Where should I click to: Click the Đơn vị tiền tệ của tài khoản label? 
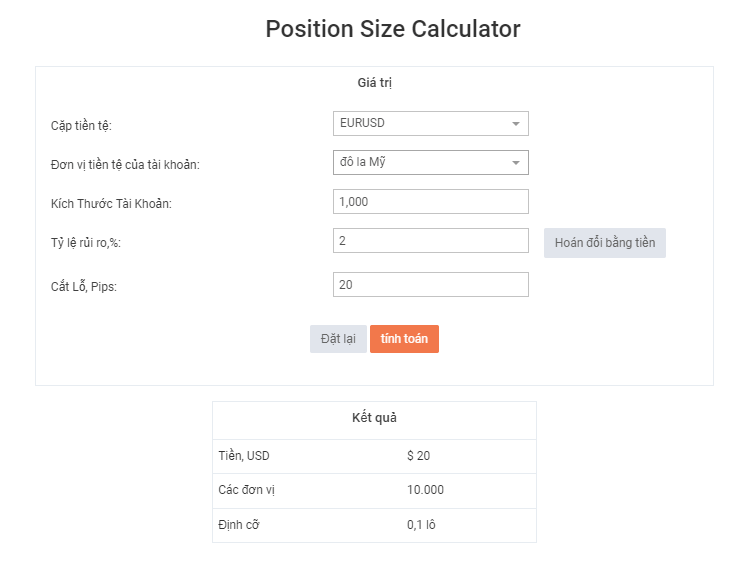pyautogui.click(x=125, y=164)
